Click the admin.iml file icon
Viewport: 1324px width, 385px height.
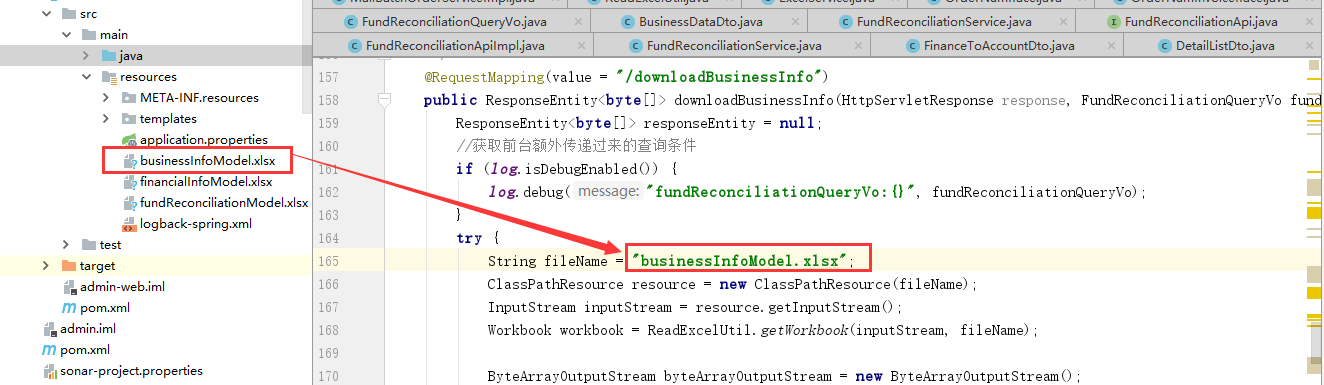[50, 329]
